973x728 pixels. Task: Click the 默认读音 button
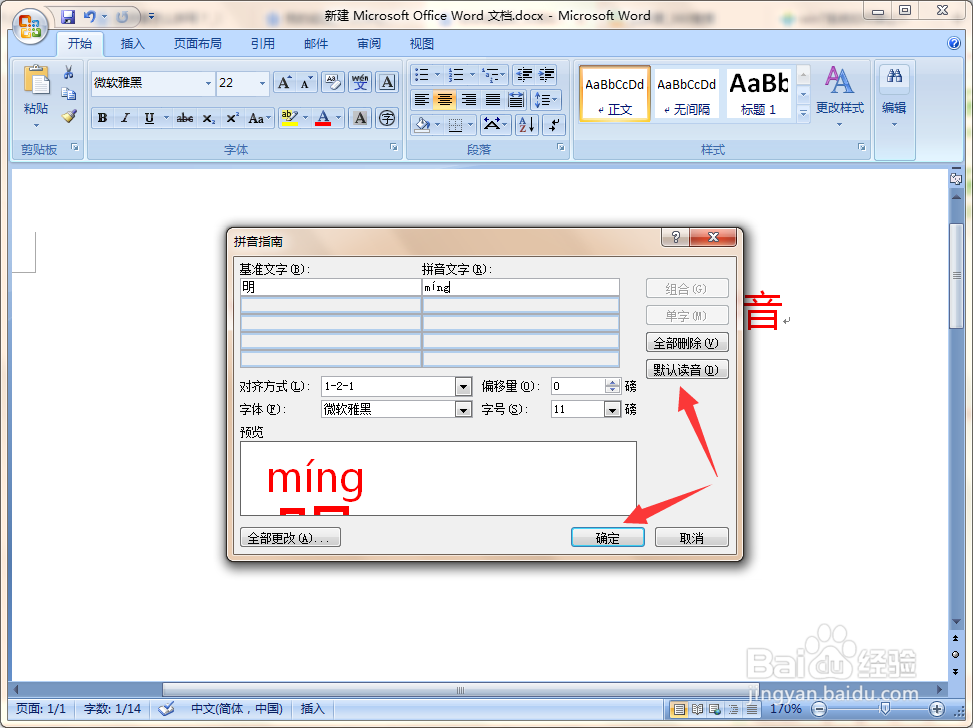(687, 370)
